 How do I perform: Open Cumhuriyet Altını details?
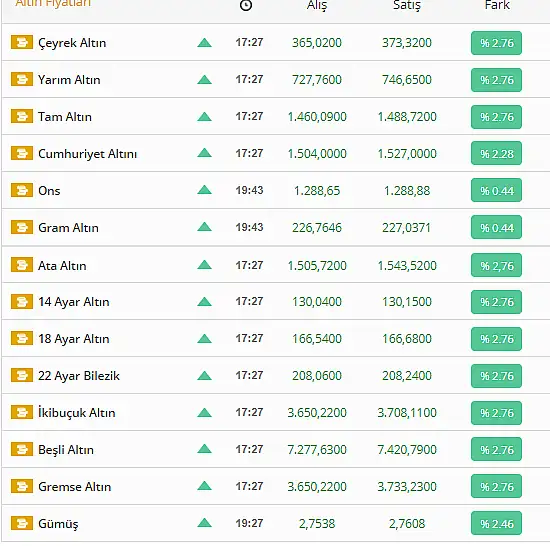tap(87, 154)
